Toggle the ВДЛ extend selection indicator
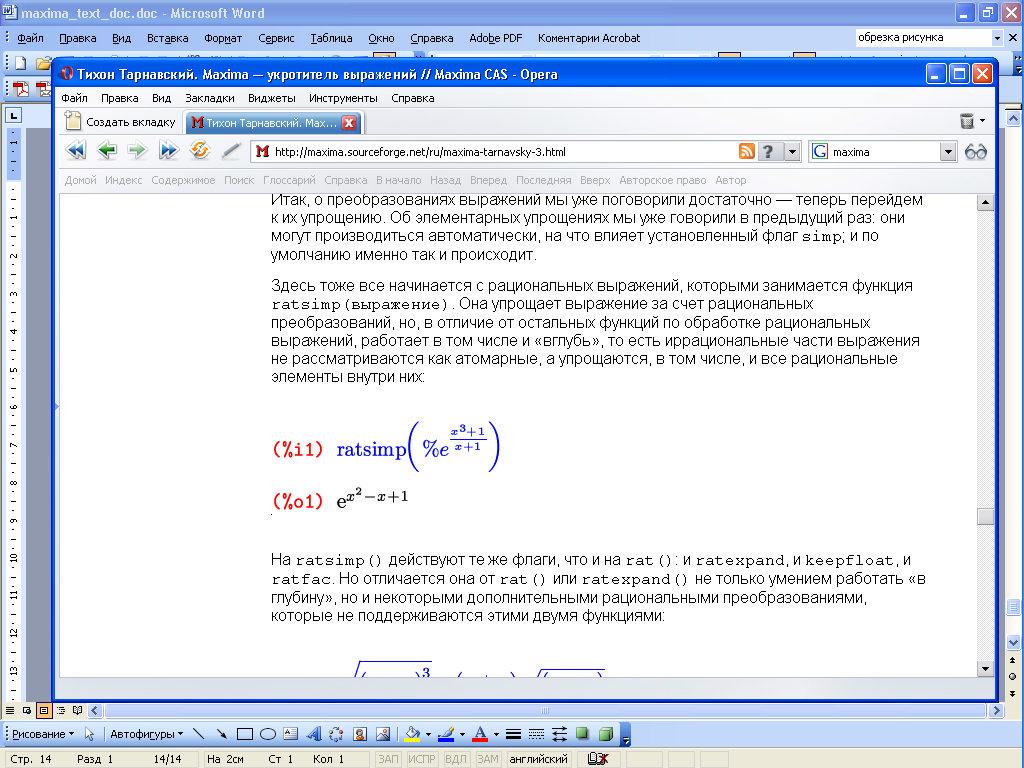Screen dimensions: 1024x768 (x=456, y=759)
